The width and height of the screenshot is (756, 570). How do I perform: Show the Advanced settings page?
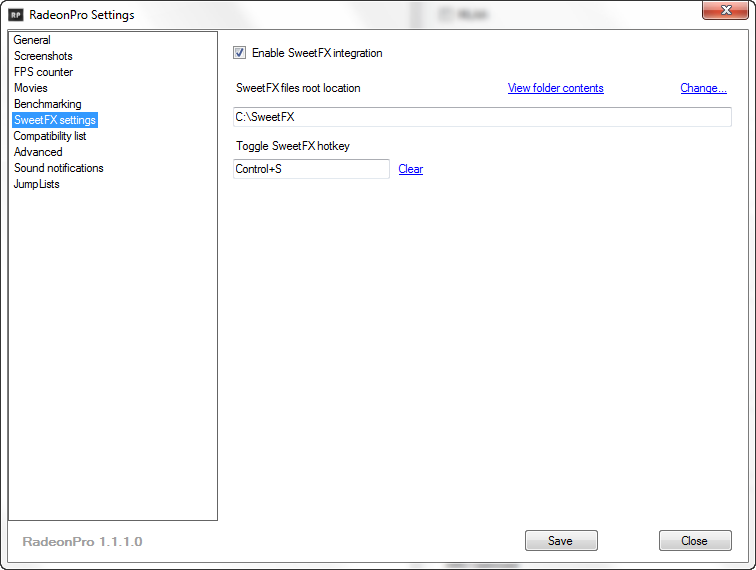38,152
